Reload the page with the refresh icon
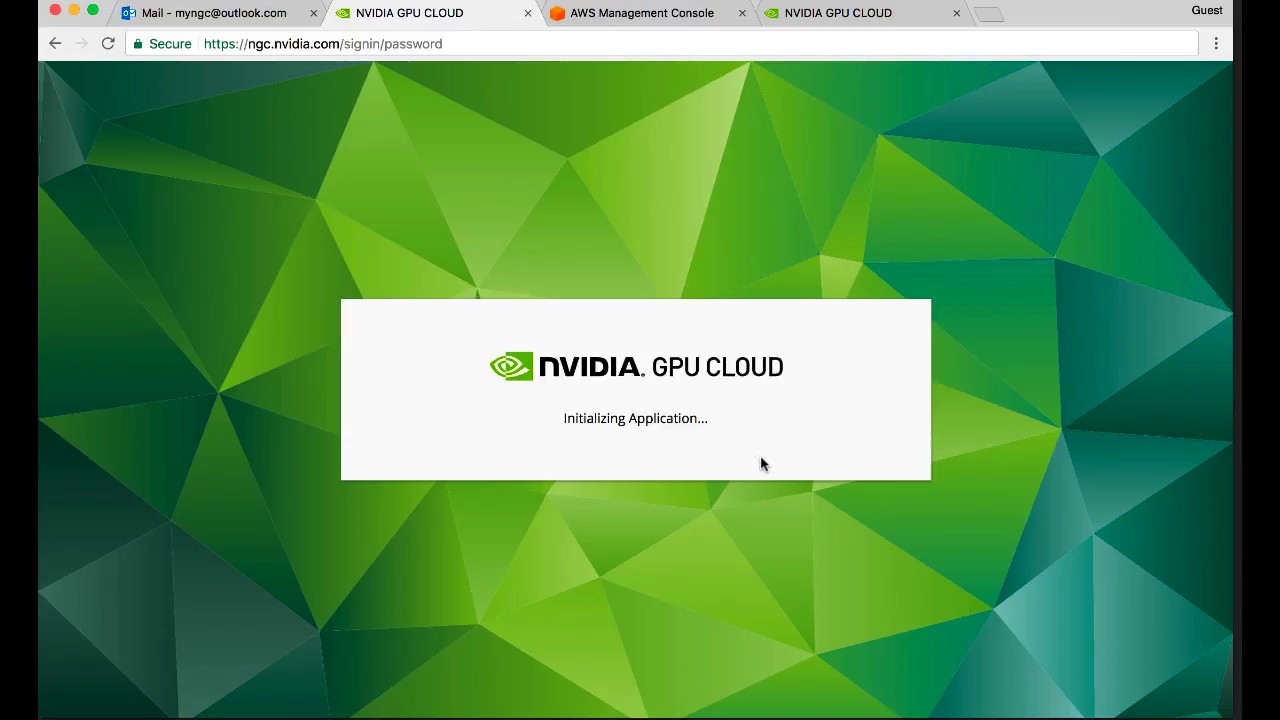Viewport: 1280px width, 720px height. tap(108, 44)
